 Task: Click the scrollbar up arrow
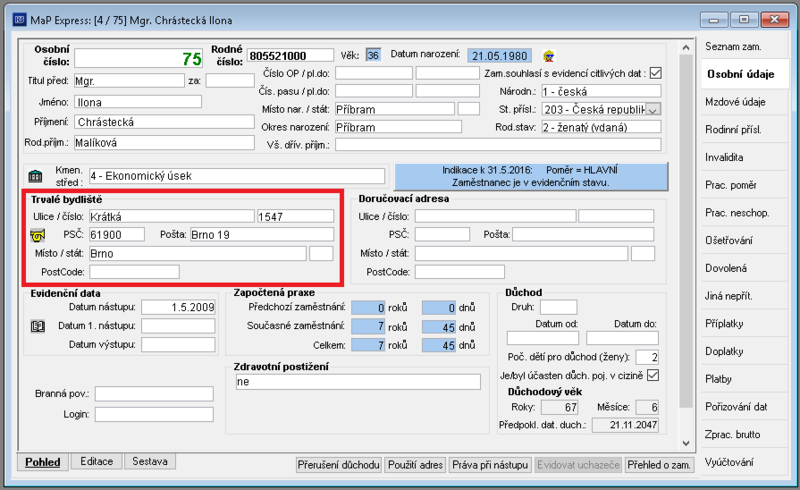click(x=686, y=47)
